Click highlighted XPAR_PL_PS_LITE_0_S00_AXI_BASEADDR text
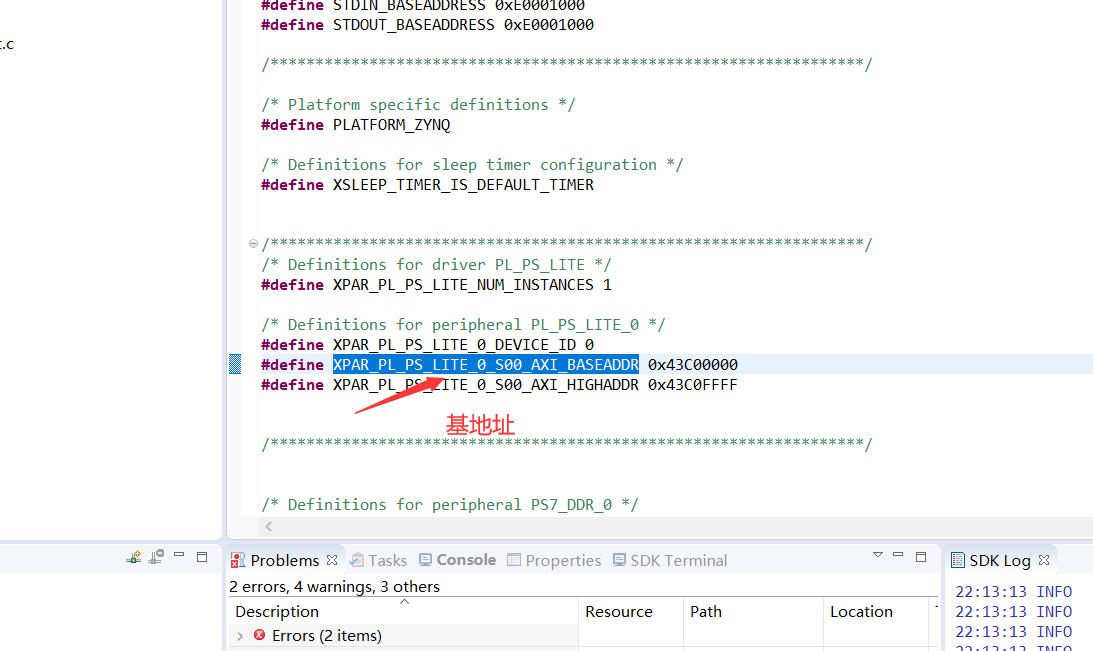Viewport: 1093px width, 651px height. pyautogui.click(x=485, y=365)
